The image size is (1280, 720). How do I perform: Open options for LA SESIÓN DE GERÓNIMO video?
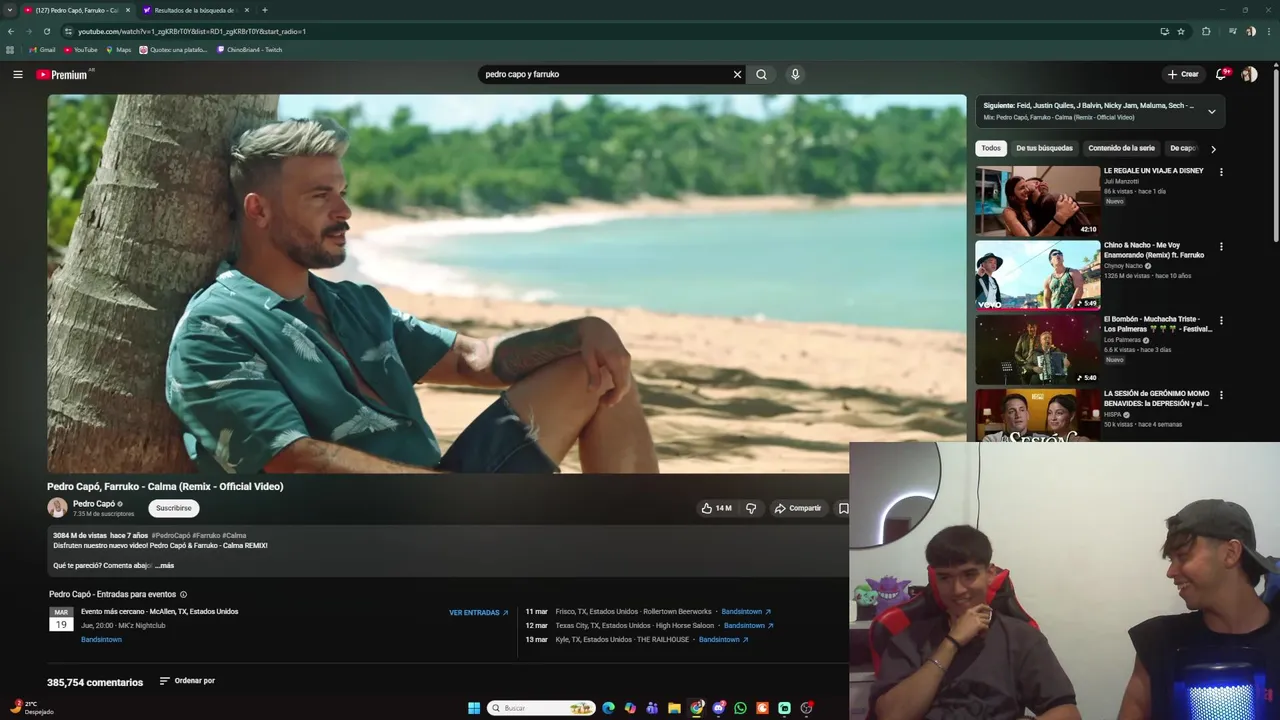click(1221, 395)
